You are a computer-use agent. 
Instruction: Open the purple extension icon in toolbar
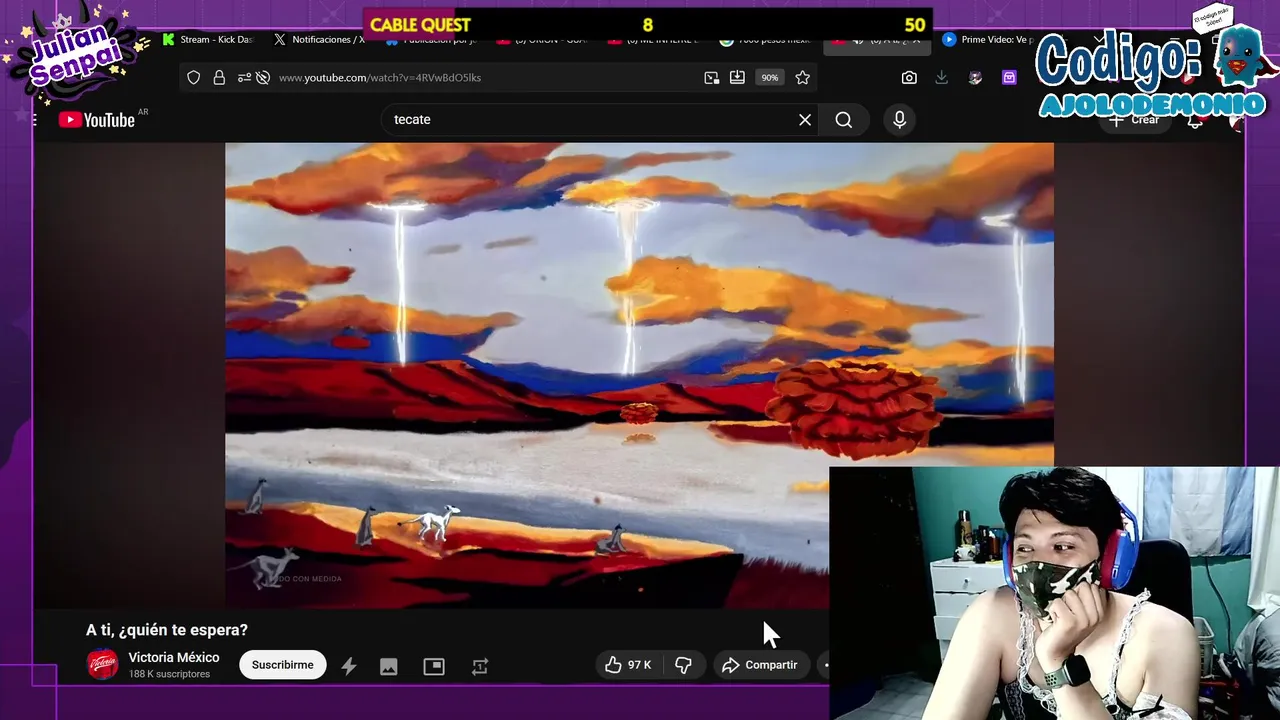(1009, 77)
